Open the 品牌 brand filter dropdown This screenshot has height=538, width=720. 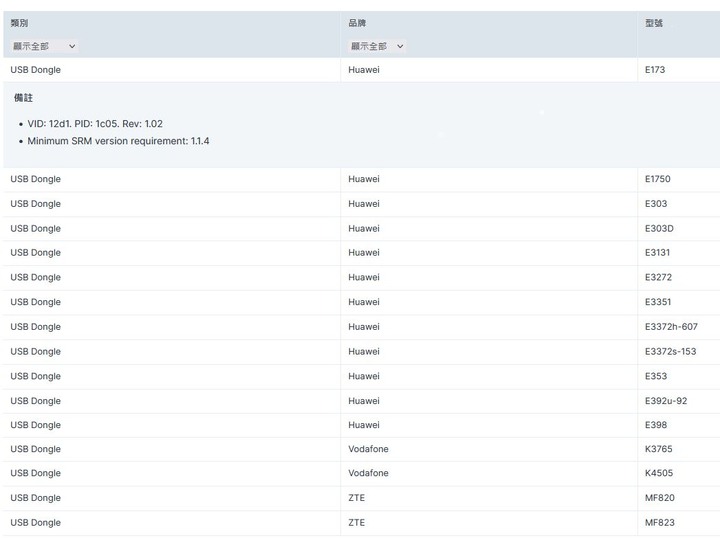click(377, 46)
